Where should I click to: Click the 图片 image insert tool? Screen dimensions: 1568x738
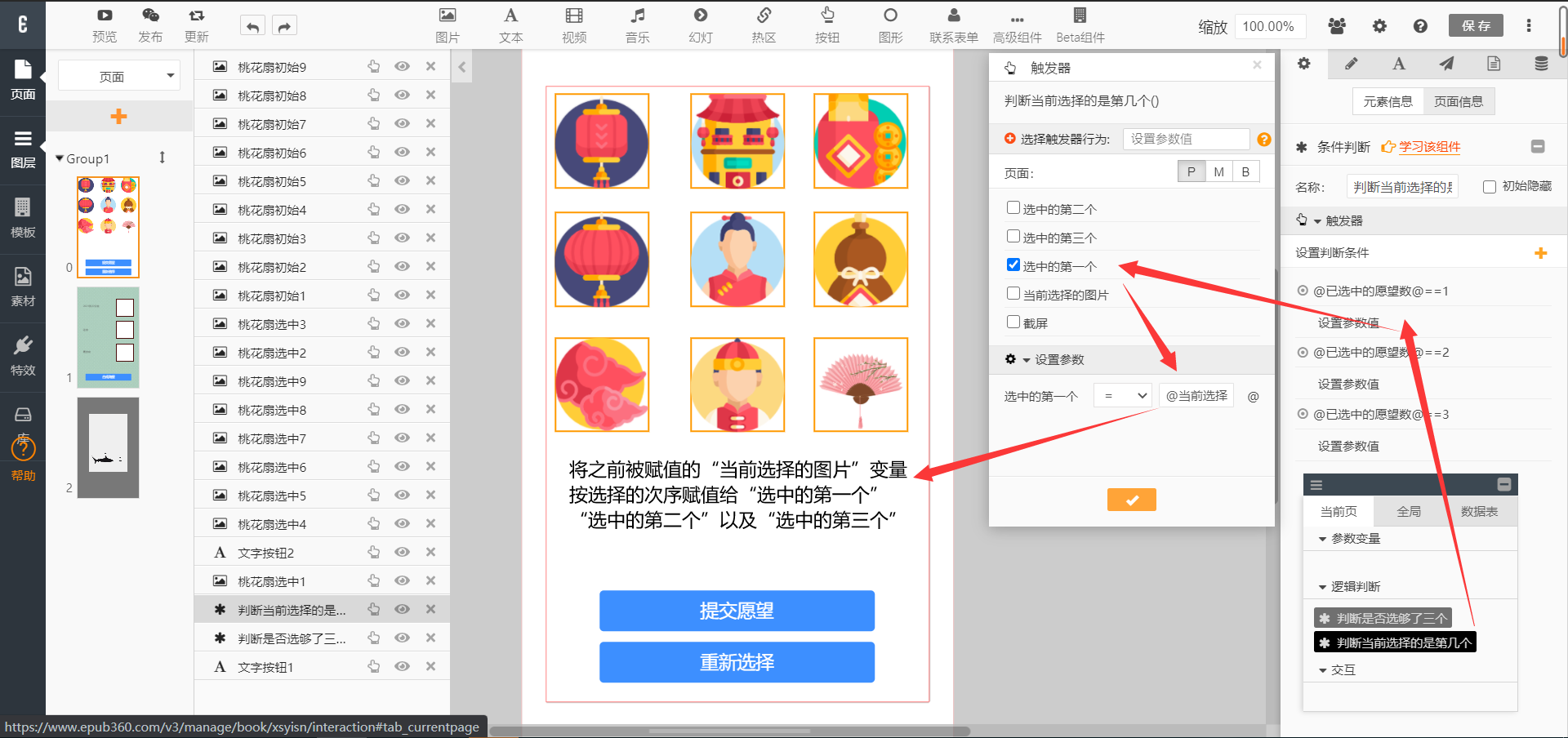point(447,24)
